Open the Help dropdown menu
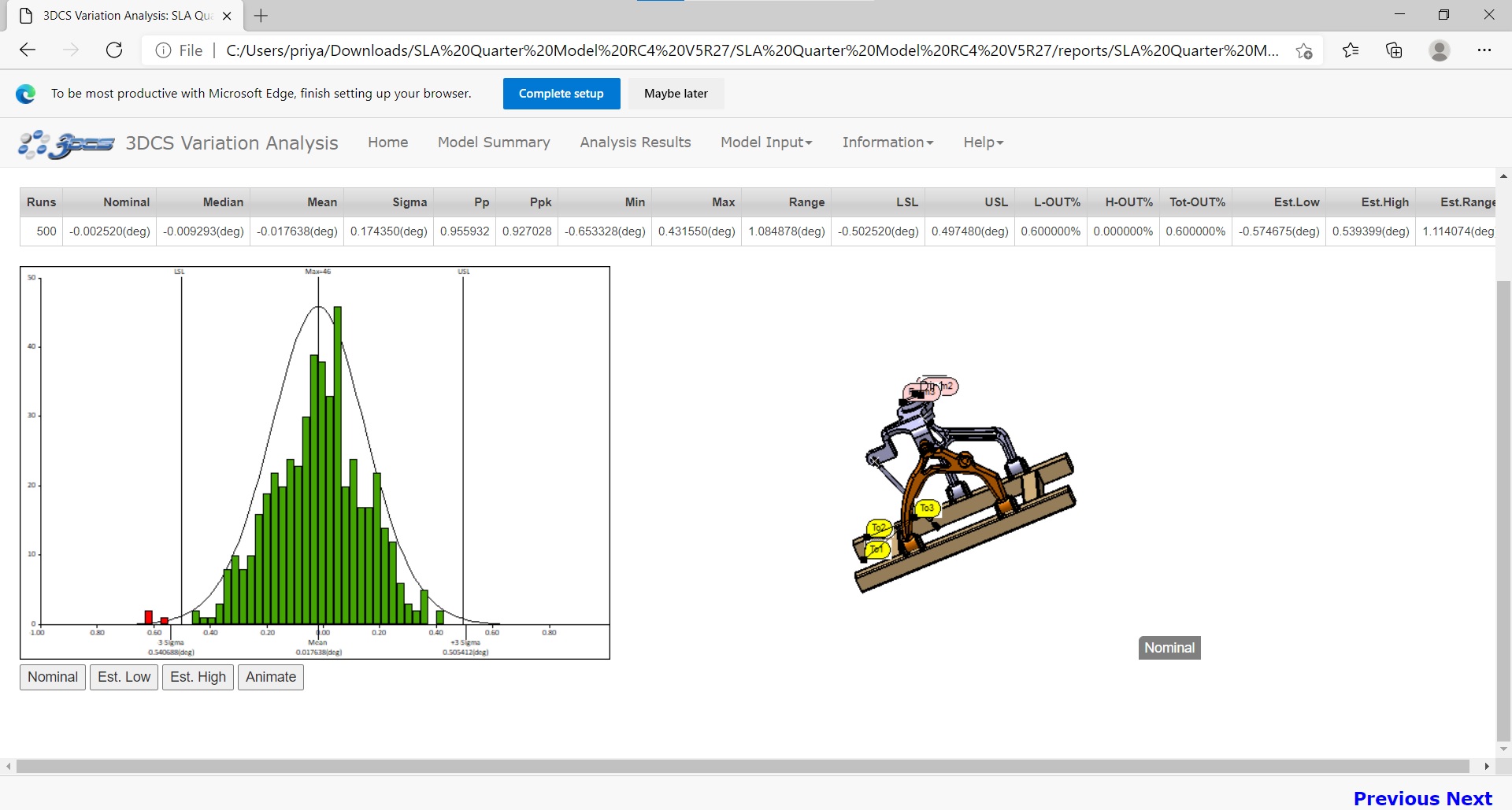 pyautogui.click(x=983, y=142)
